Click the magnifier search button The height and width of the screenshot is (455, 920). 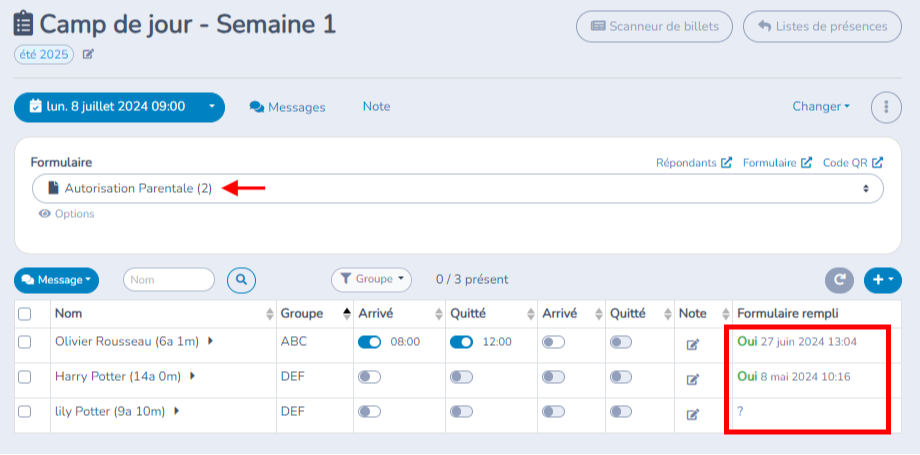[x=241, y=280]
